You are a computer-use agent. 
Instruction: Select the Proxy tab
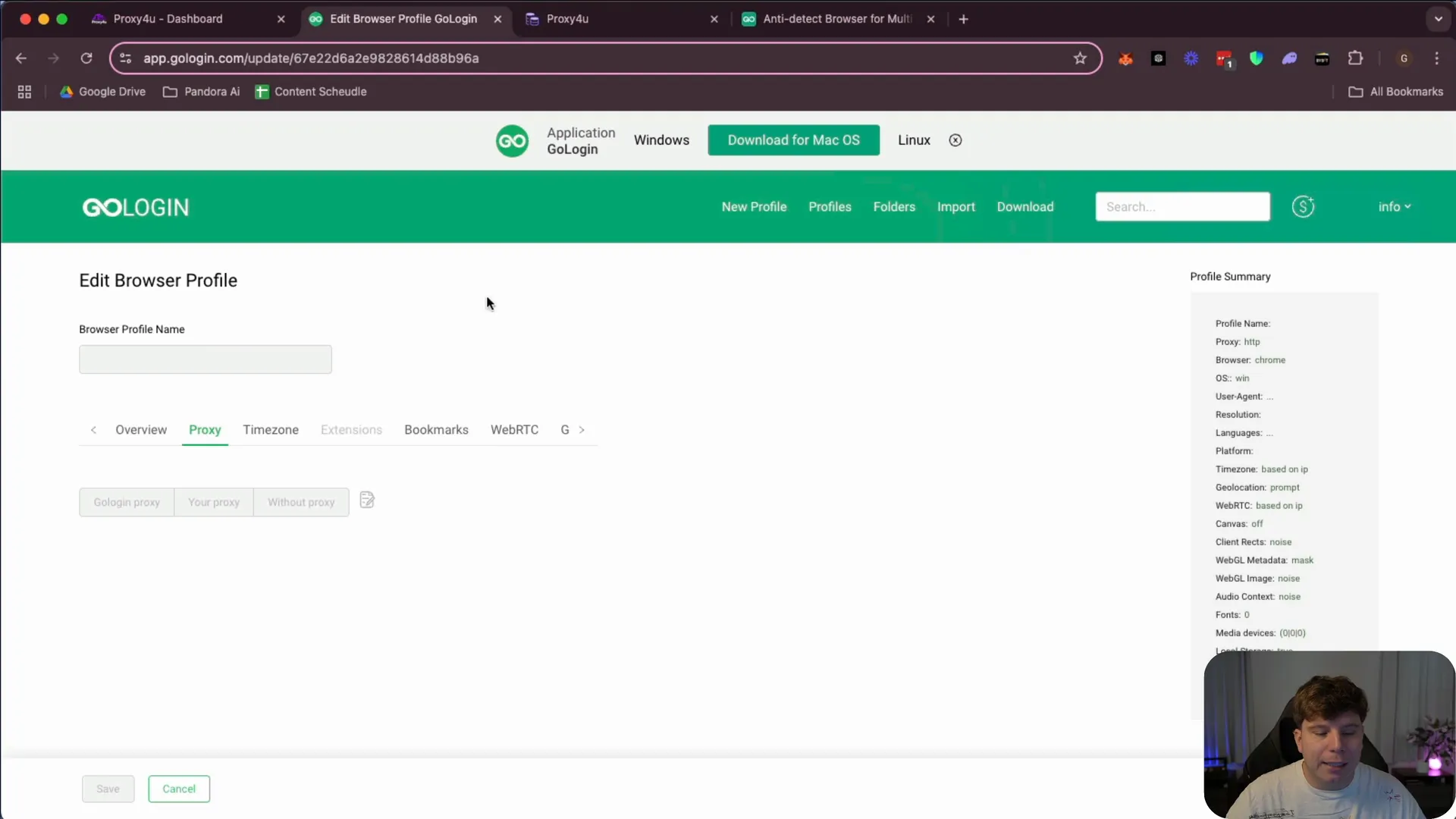(x=205, y=430)
